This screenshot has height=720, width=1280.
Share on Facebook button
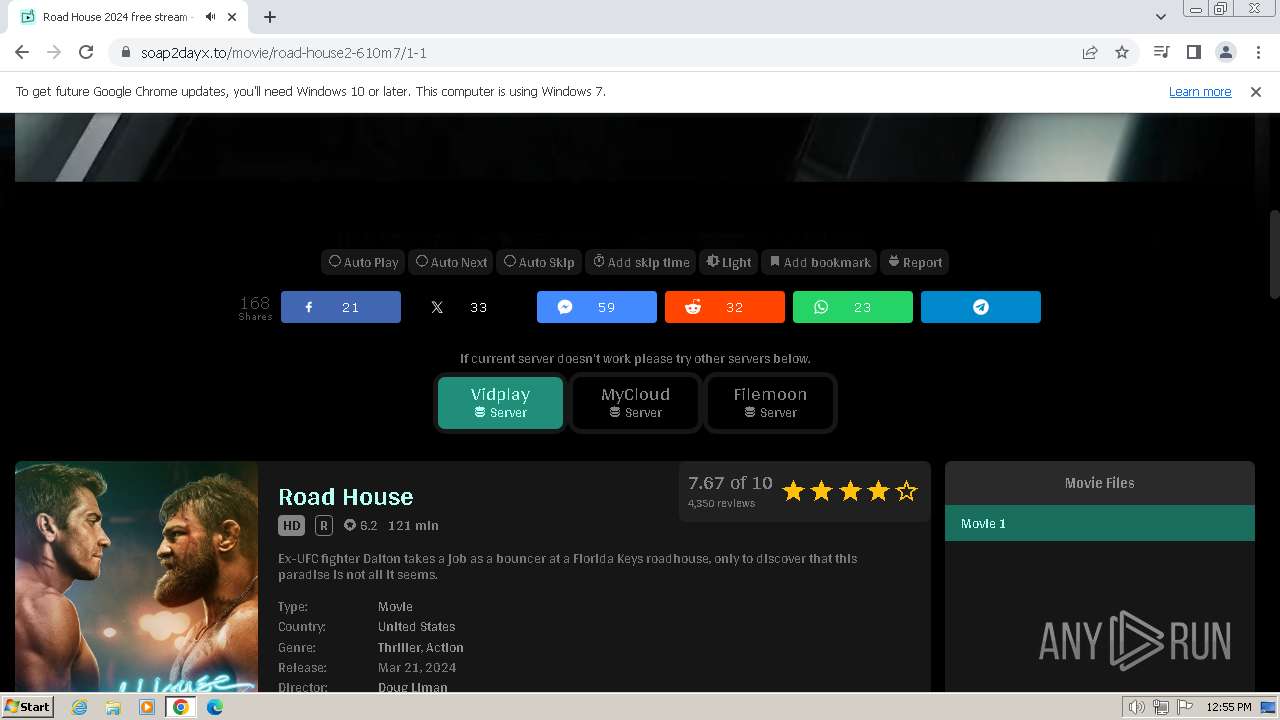341,307
